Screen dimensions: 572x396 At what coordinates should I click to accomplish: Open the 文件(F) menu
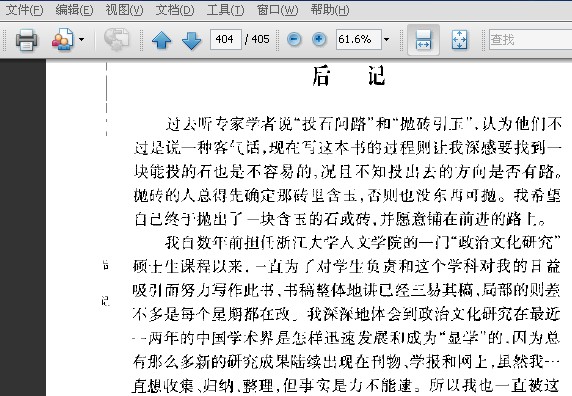click(24, 10)
